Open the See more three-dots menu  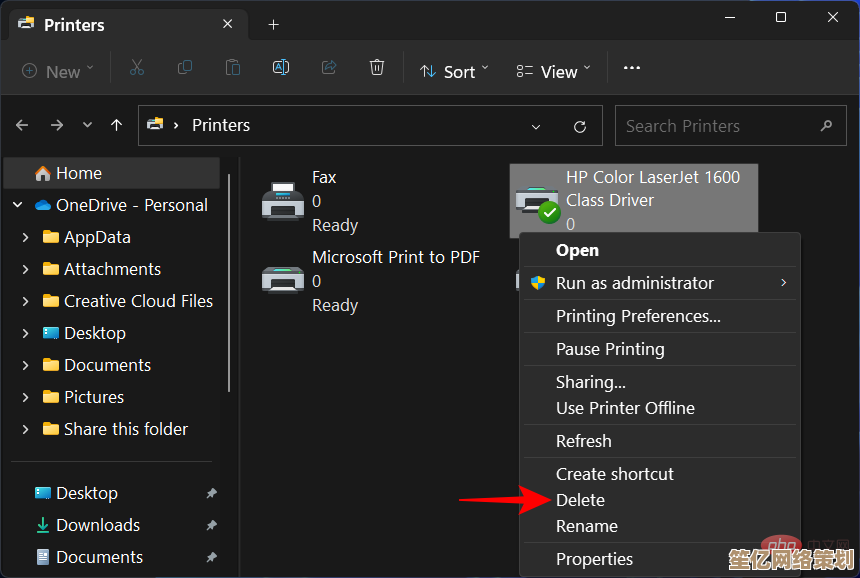632,68
